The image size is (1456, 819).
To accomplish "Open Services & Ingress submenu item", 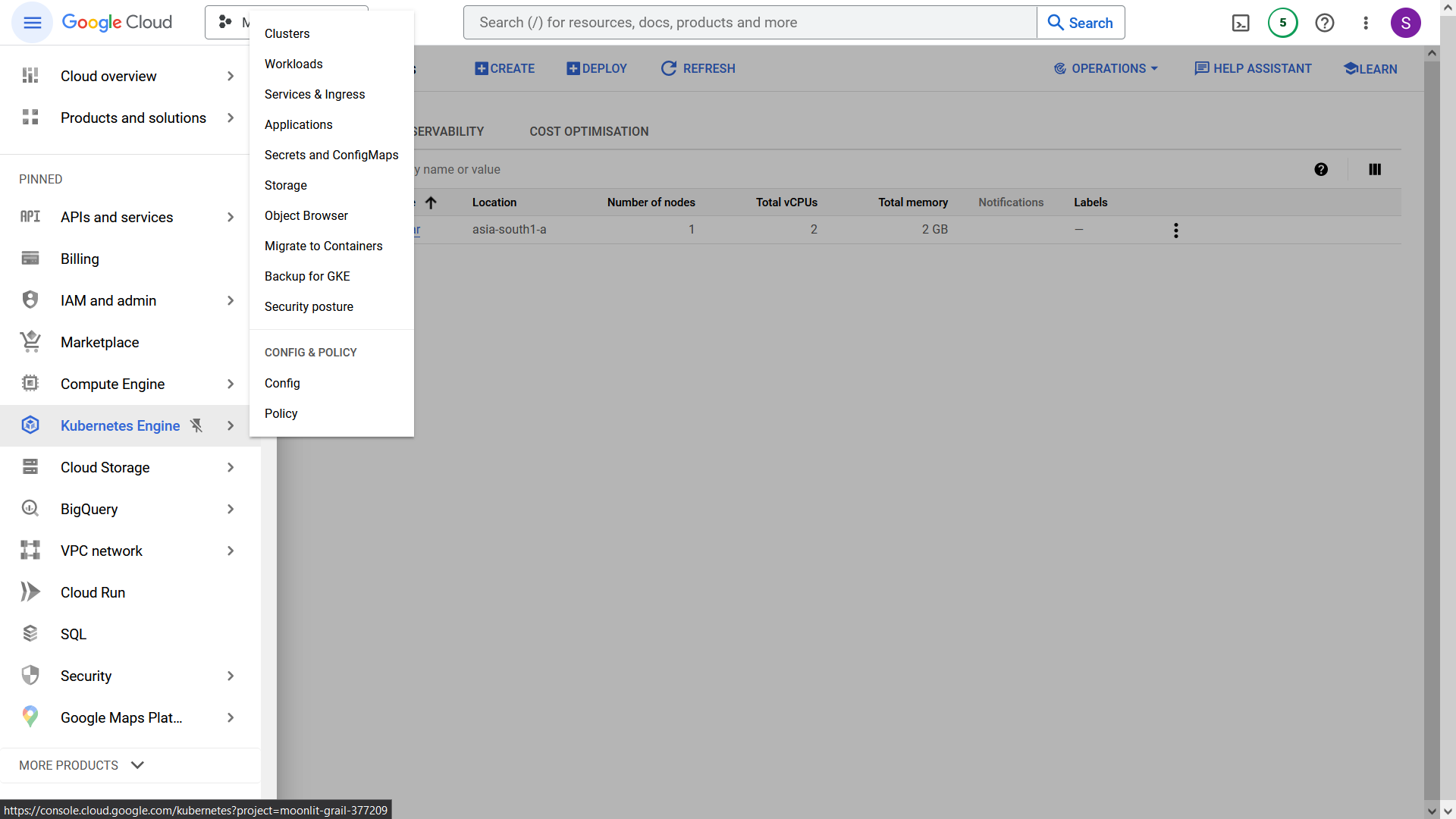I will [x=331, y=94].
